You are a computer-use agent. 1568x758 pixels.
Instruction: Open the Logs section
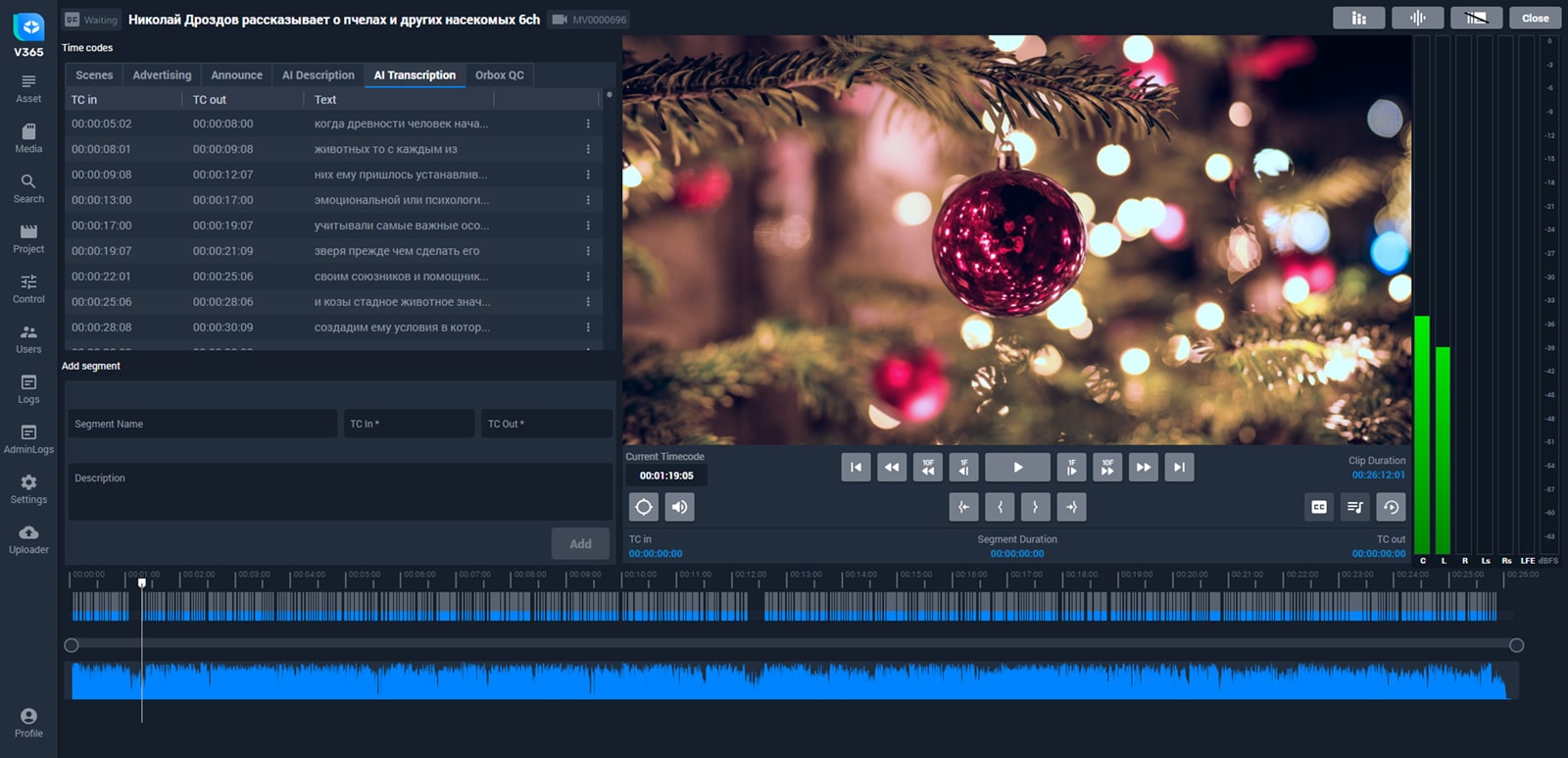tap(28, 389)
